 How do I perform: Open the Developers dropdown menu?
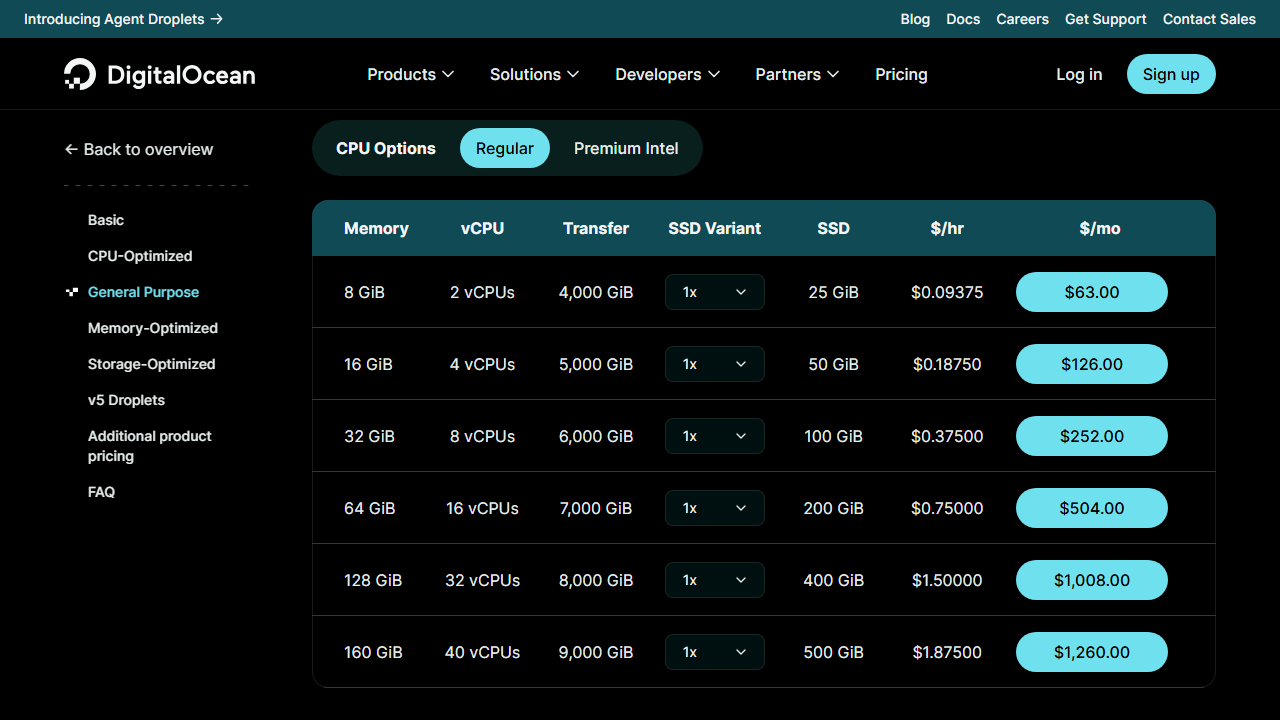tap(667, 74)
